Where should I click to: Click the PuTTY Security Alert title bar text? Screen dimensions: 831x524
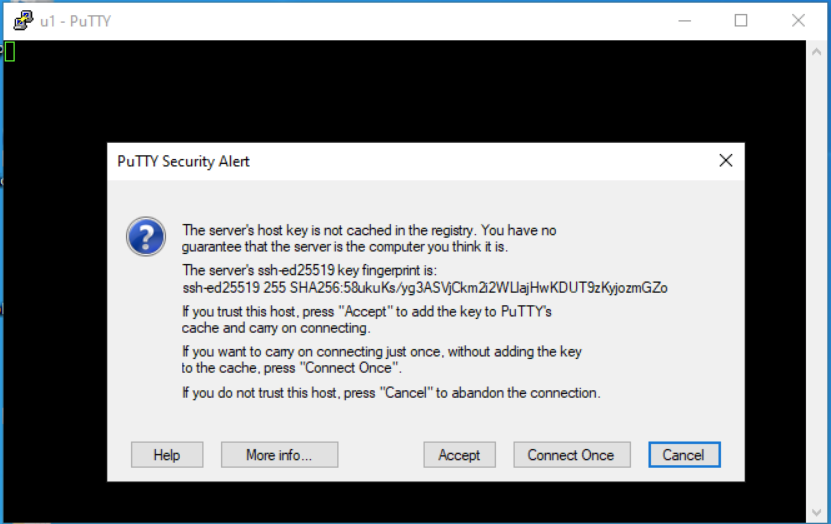coord(184,161)
